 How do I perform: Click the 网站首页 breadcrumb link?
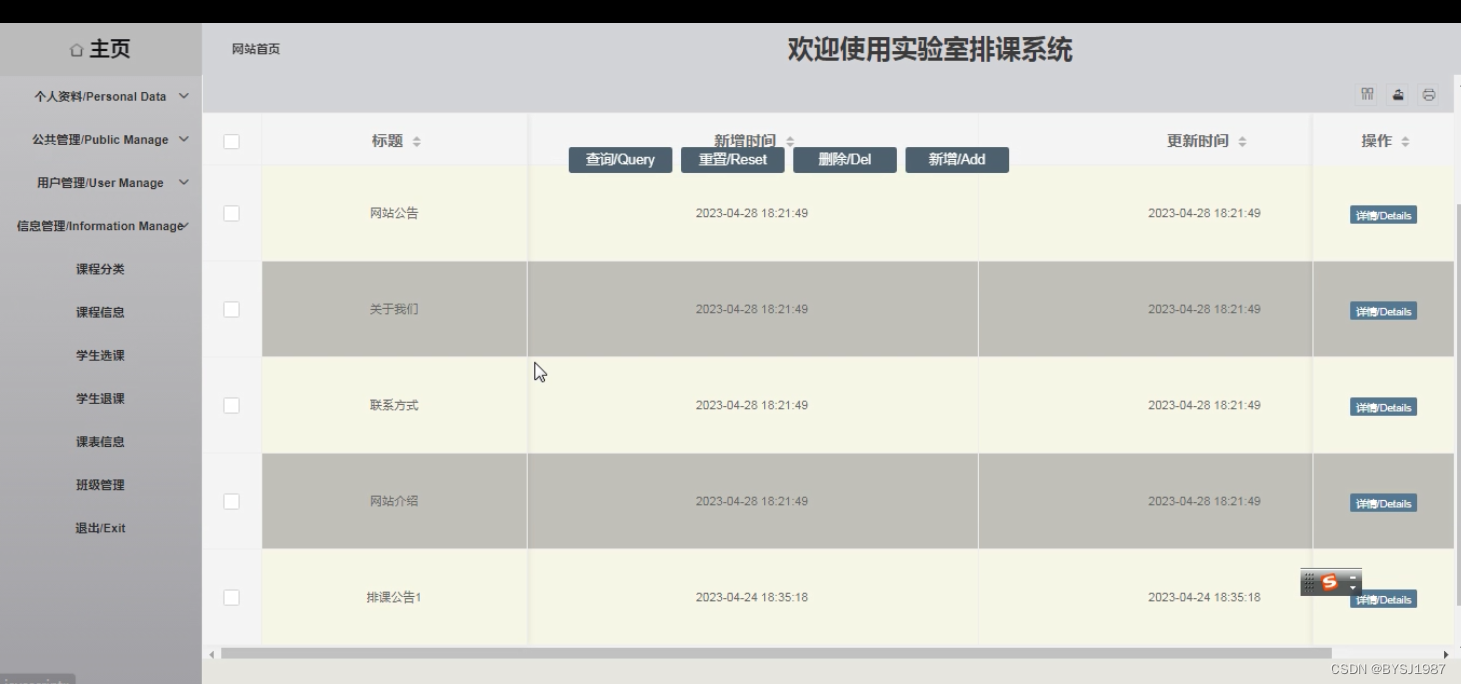(256, 49)
